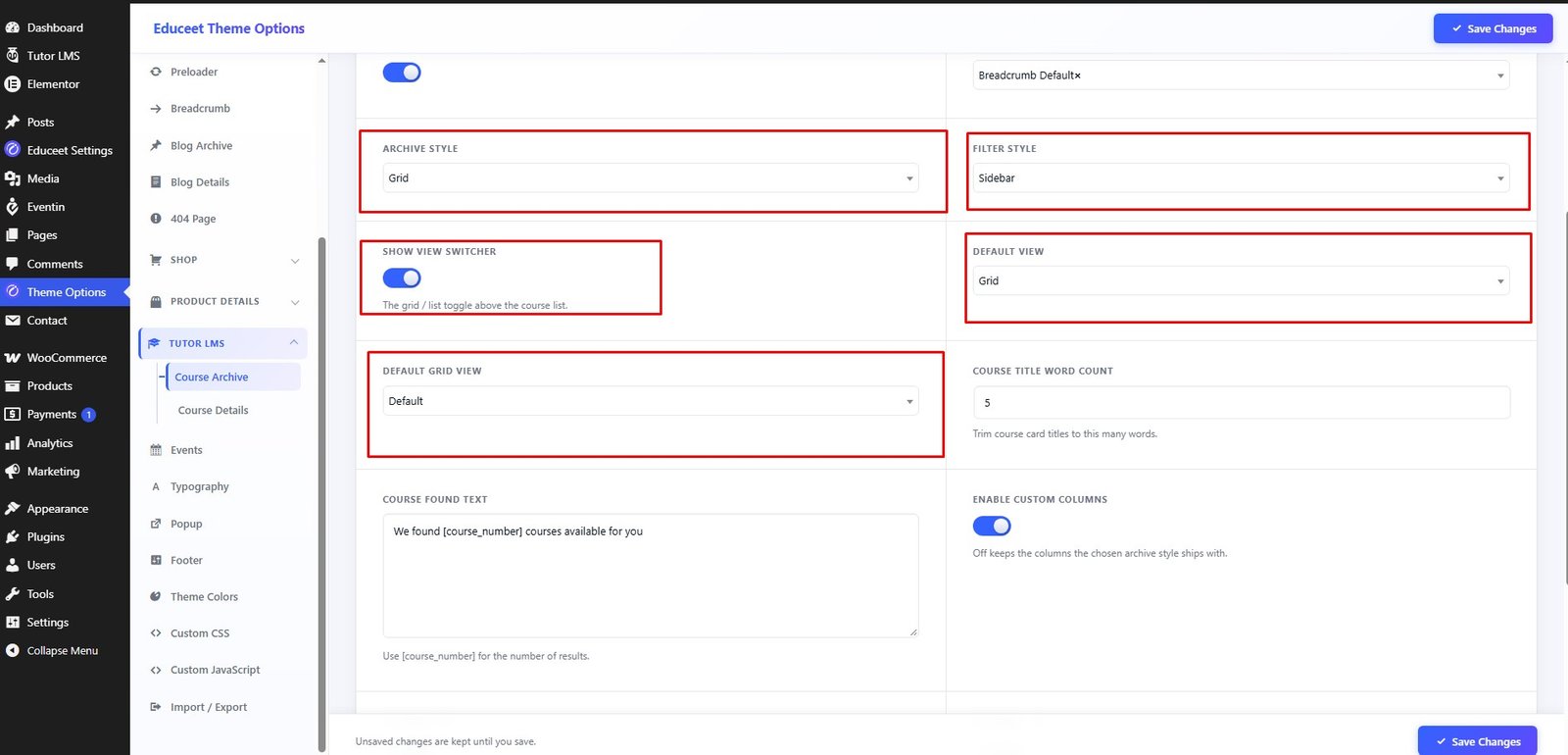Click the Contact envelope icon
The height and width of the screenshot is (755, 1568).
(13, 321)
